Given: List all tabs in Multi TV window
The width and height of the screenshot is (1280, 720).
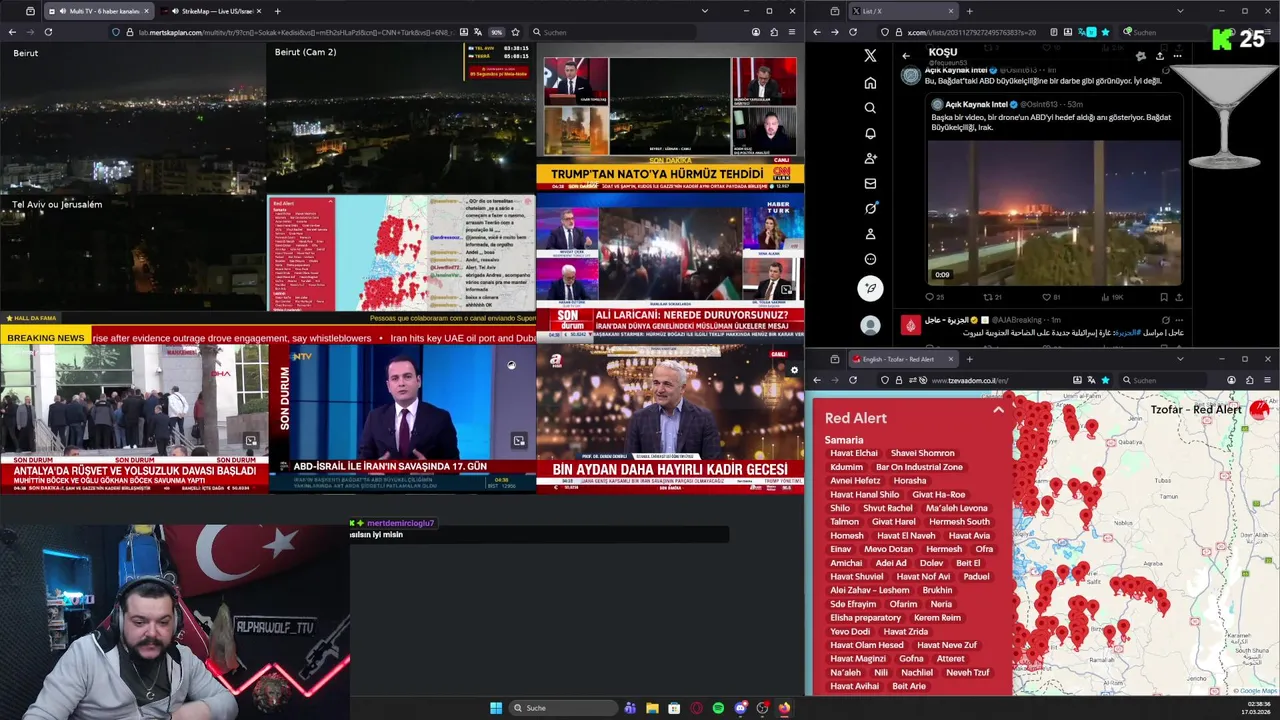Looking at the screenshot, I should point(705,11).
